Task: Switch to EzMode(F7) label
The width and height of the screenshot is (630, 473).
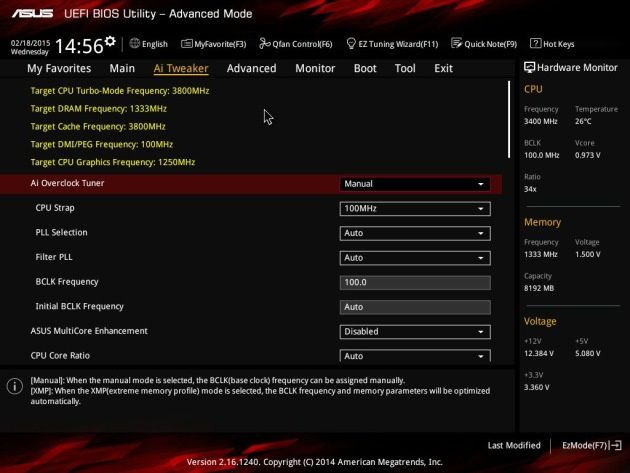Action: 585,445
